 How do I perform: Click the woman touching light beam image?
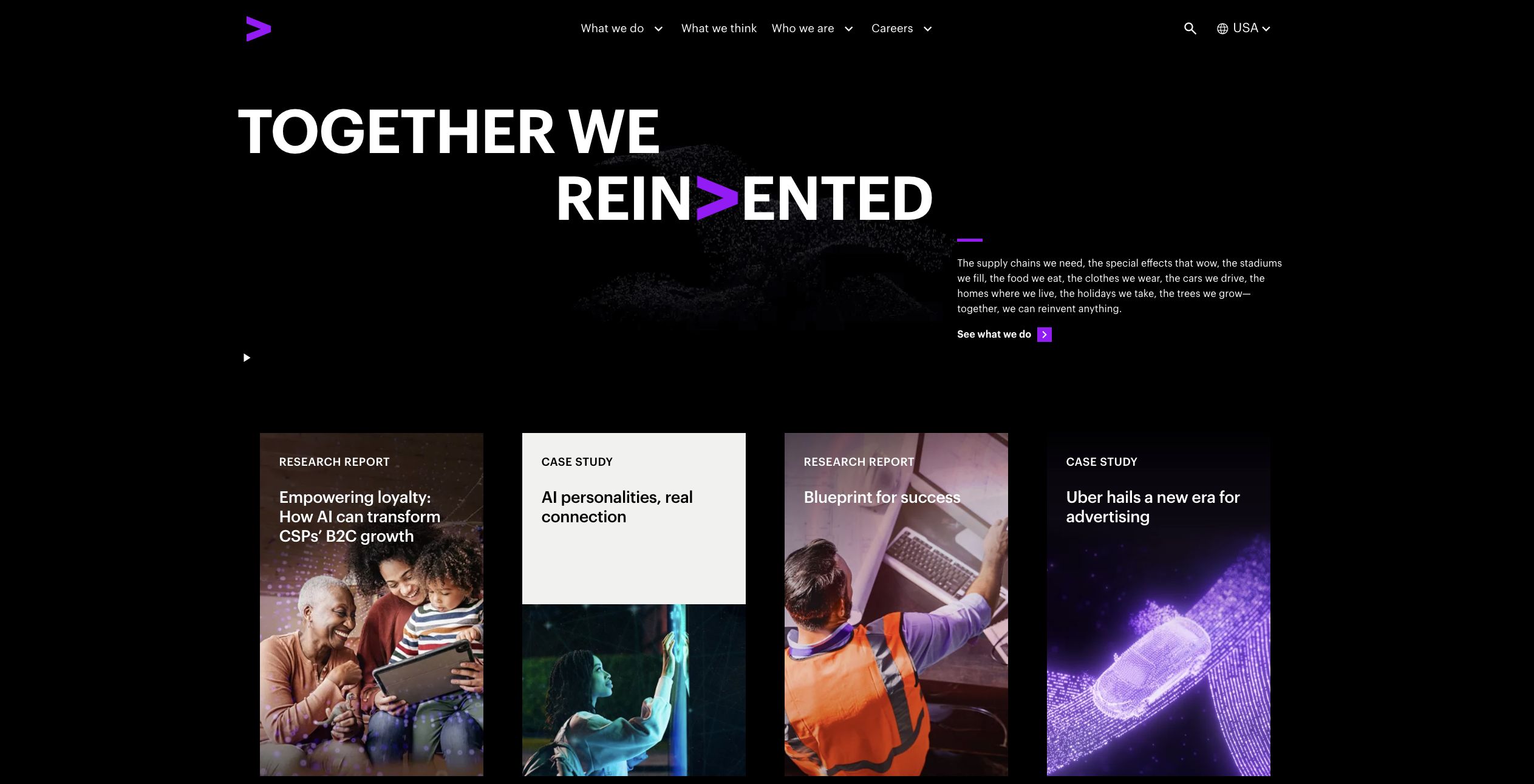(x=634, y=690)
